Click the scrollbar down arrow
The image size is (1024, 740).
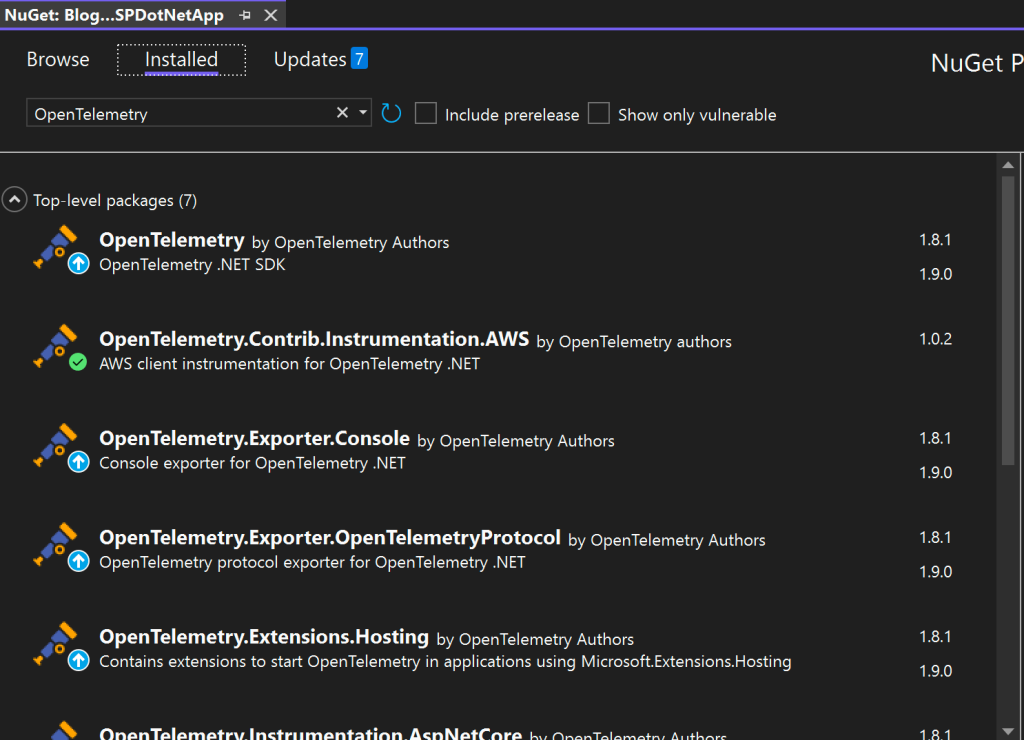pos(1009,729)
